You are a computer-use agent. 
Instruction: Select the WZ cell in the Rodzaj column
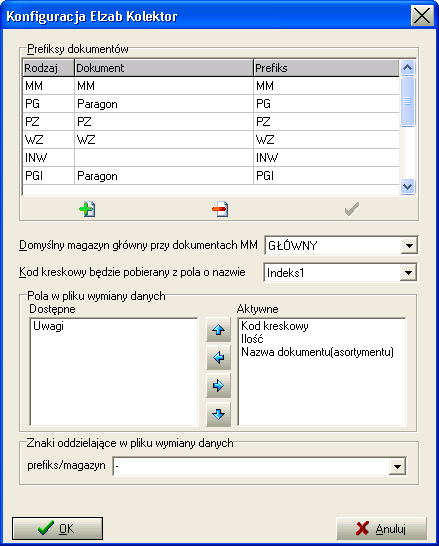click(48, 140)
